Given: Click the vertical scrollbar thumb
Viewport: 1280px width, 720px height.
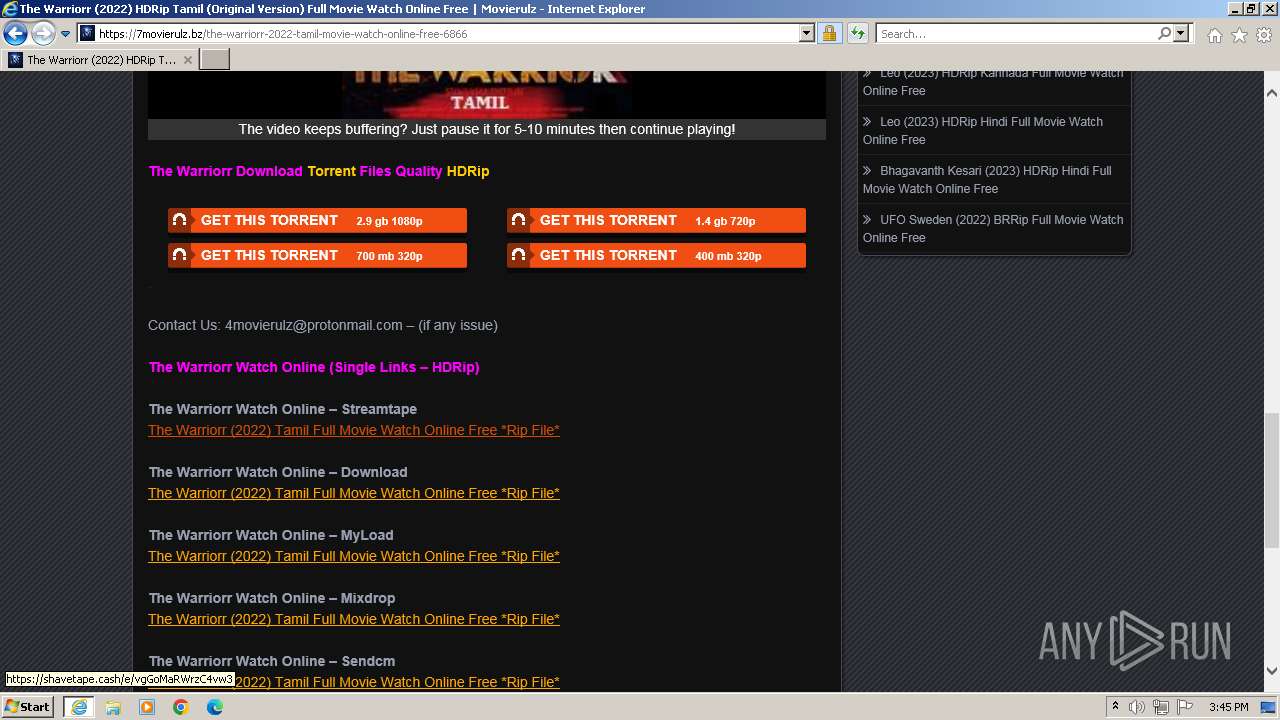Looking at the screenshot, I should [x=1272, y=480].
